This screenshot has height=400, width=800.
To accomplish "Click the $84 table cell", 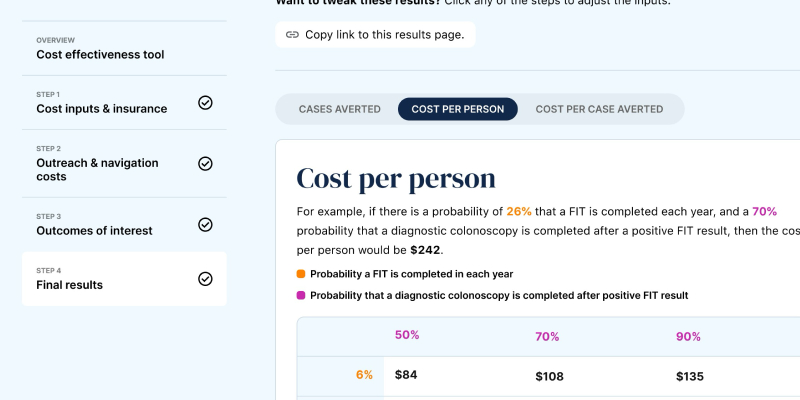I will tap(406, 375).
